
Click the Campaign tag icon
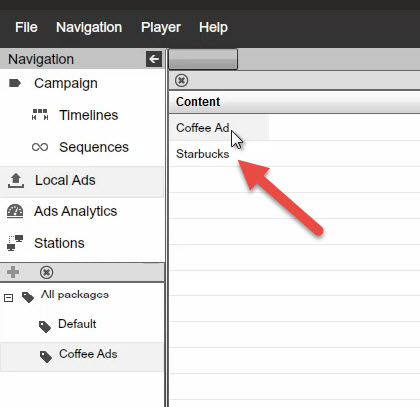point(15,83)
